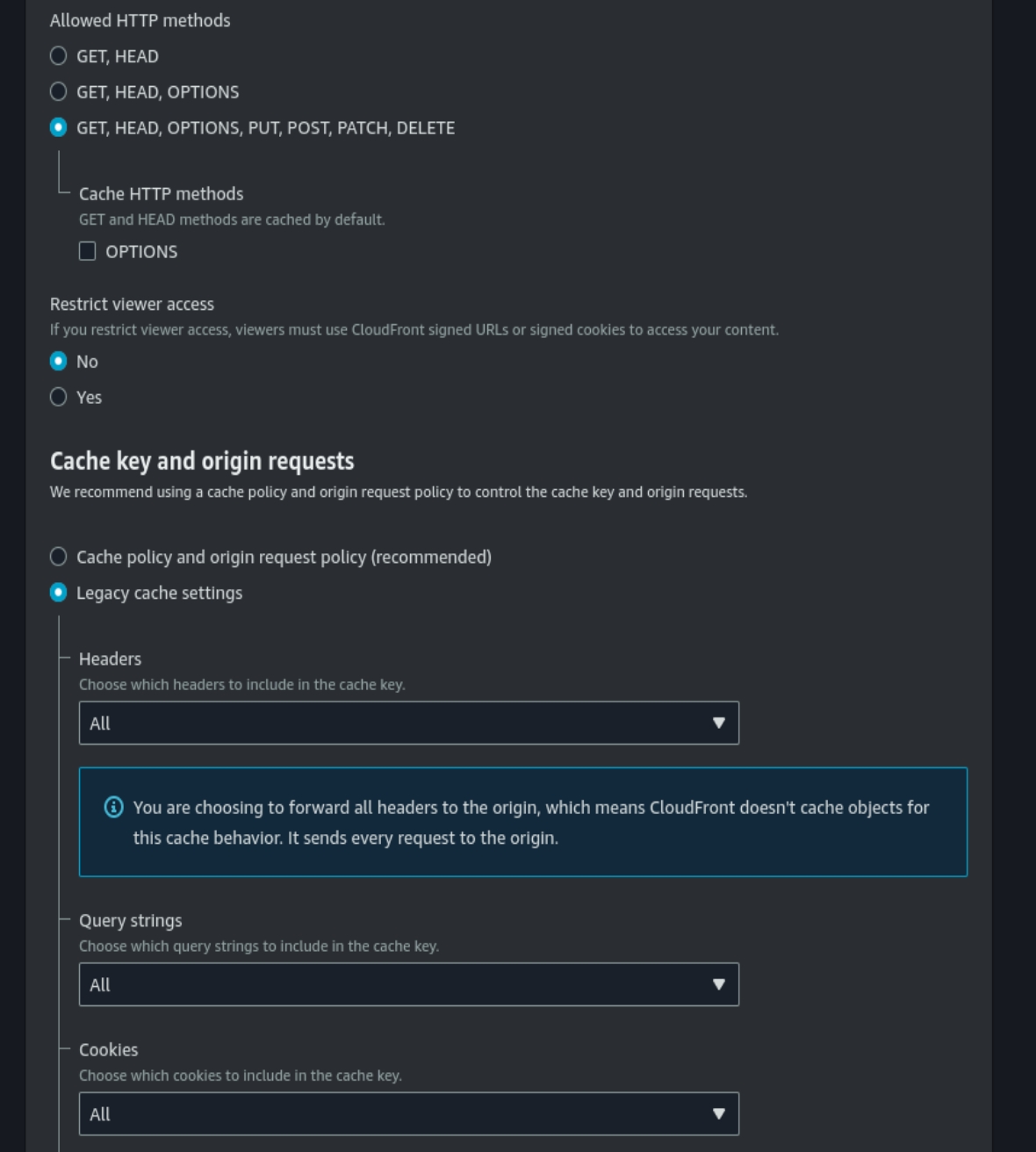Choose Cache policy and origin request policy
The width and height of the screenshot is (1036, 1152).
[59, 557]
